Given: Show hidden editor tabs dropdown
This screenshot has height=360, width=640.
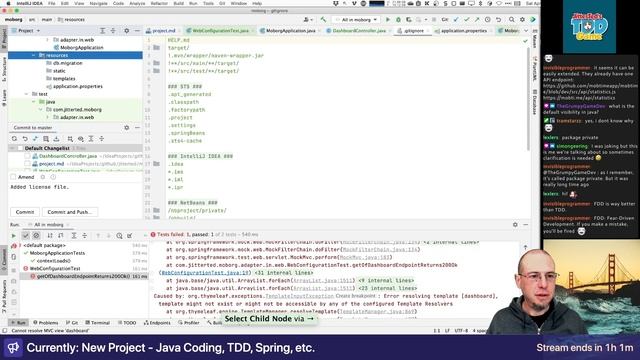Looking at the screenshot, I should coord(526,31).
